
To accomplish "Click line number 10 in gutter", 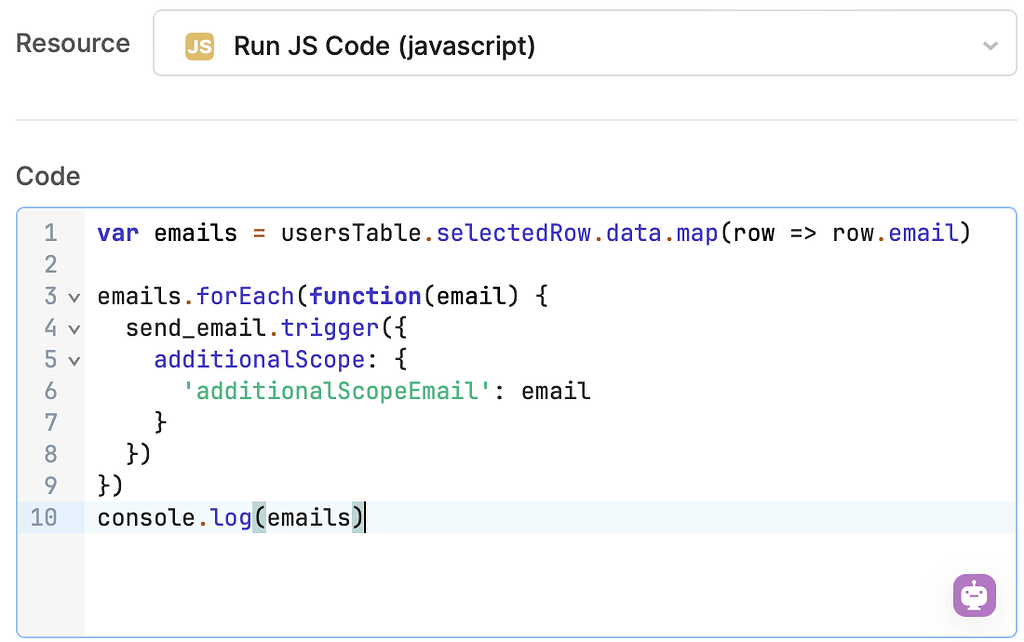I will pyautogui.click(x=44, y=517).
